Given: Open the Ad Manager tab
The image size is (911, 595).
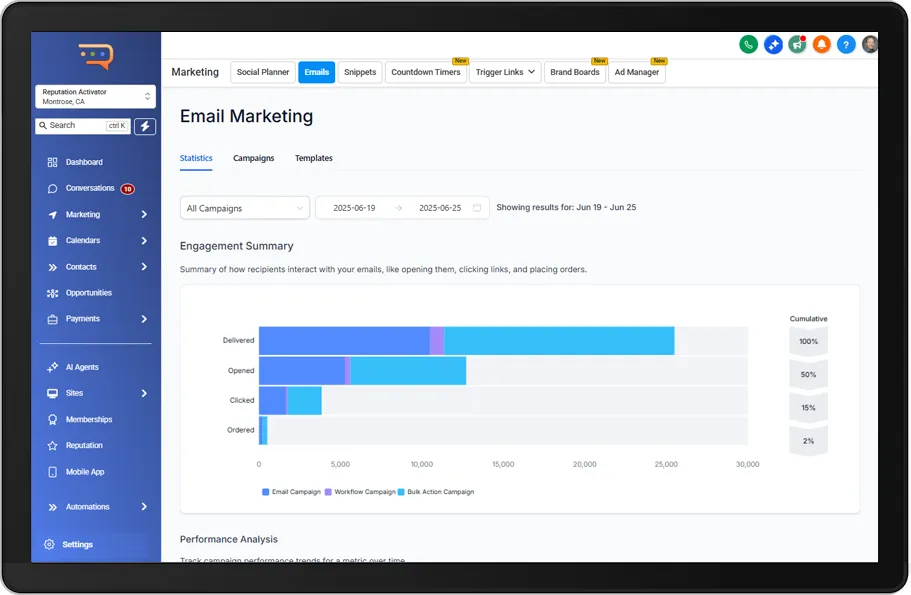Looking at the screenshot, I should (637, 72).
